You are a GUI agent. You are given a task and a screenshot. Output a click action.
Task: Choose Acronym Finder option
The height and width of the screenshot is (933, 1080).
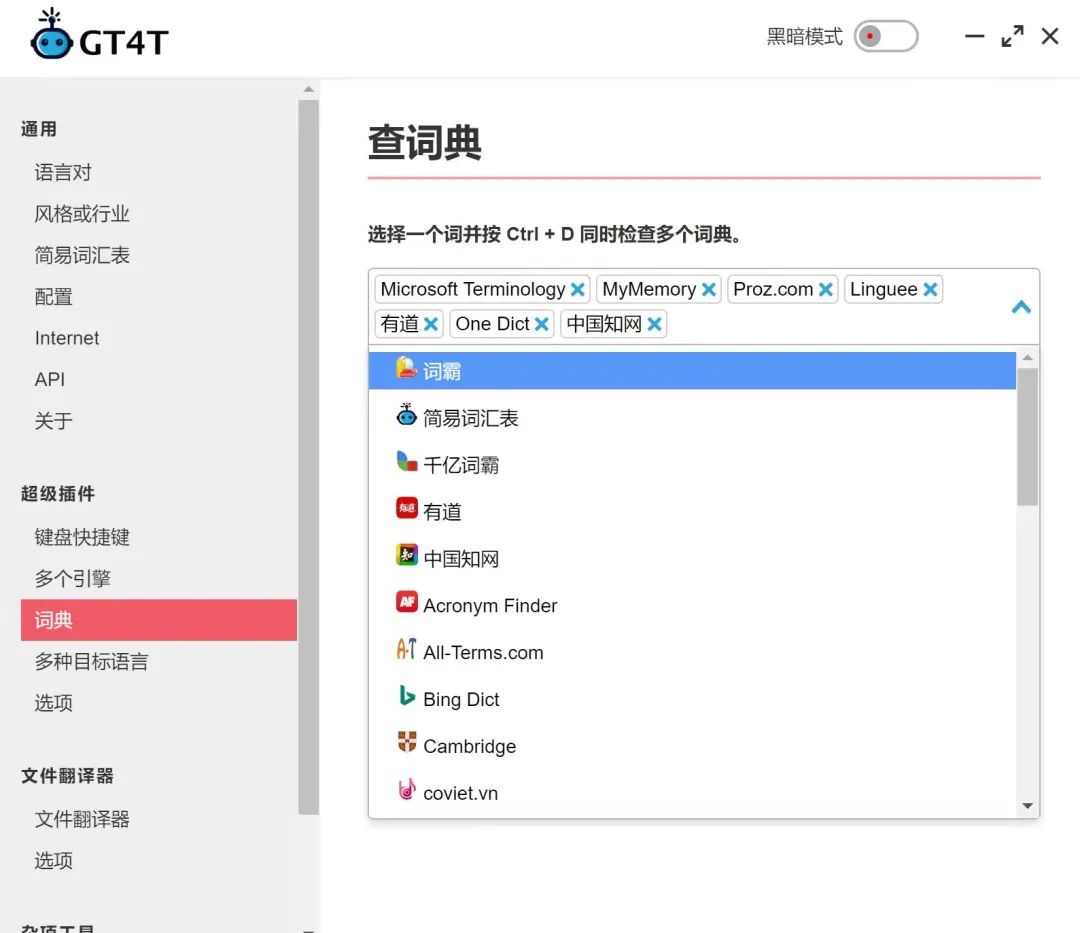click(x=692, y=605)
